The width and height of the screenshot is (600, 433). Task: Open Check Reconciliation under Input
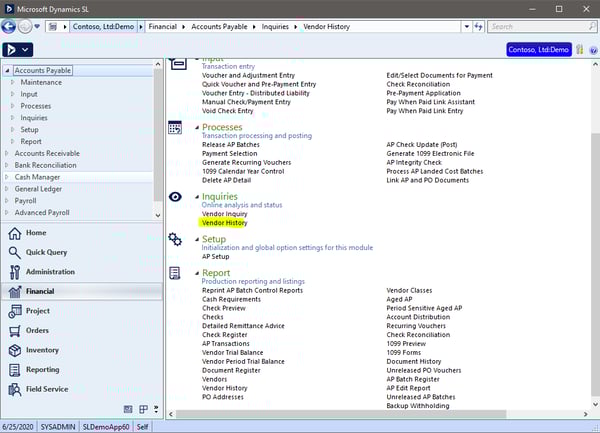coord(418,84)
